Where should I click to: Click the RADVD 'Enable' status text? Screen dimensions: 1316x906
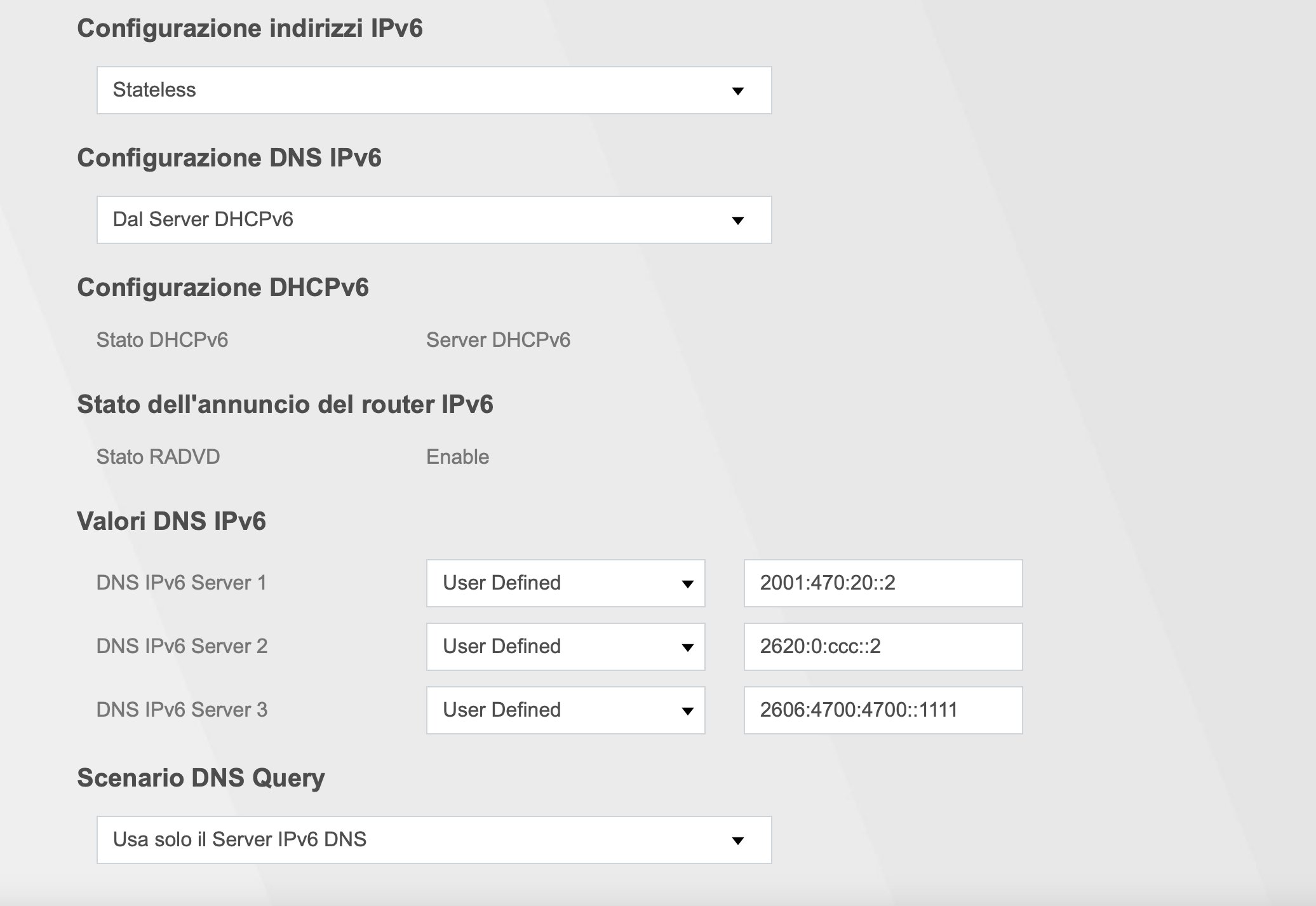457,457
